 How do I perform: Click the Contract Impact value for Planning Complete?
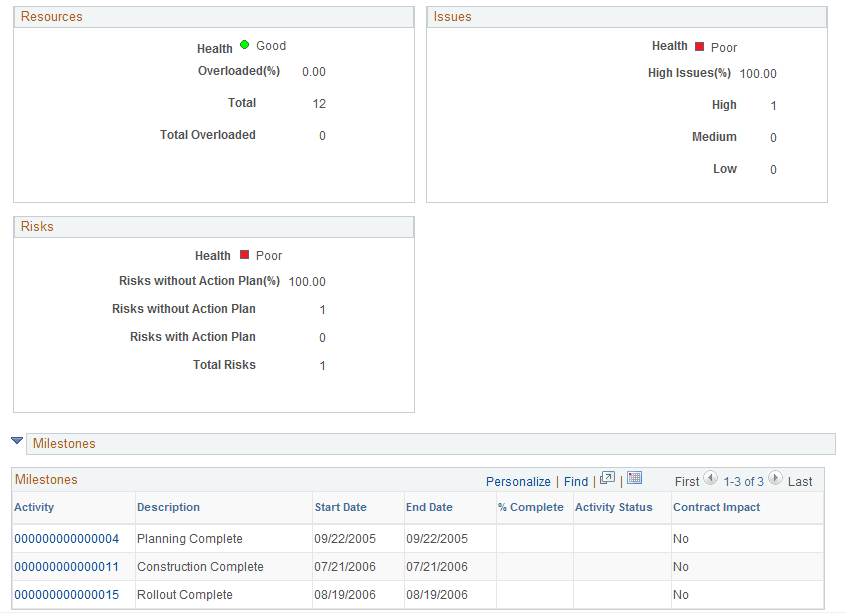[681, 538]
